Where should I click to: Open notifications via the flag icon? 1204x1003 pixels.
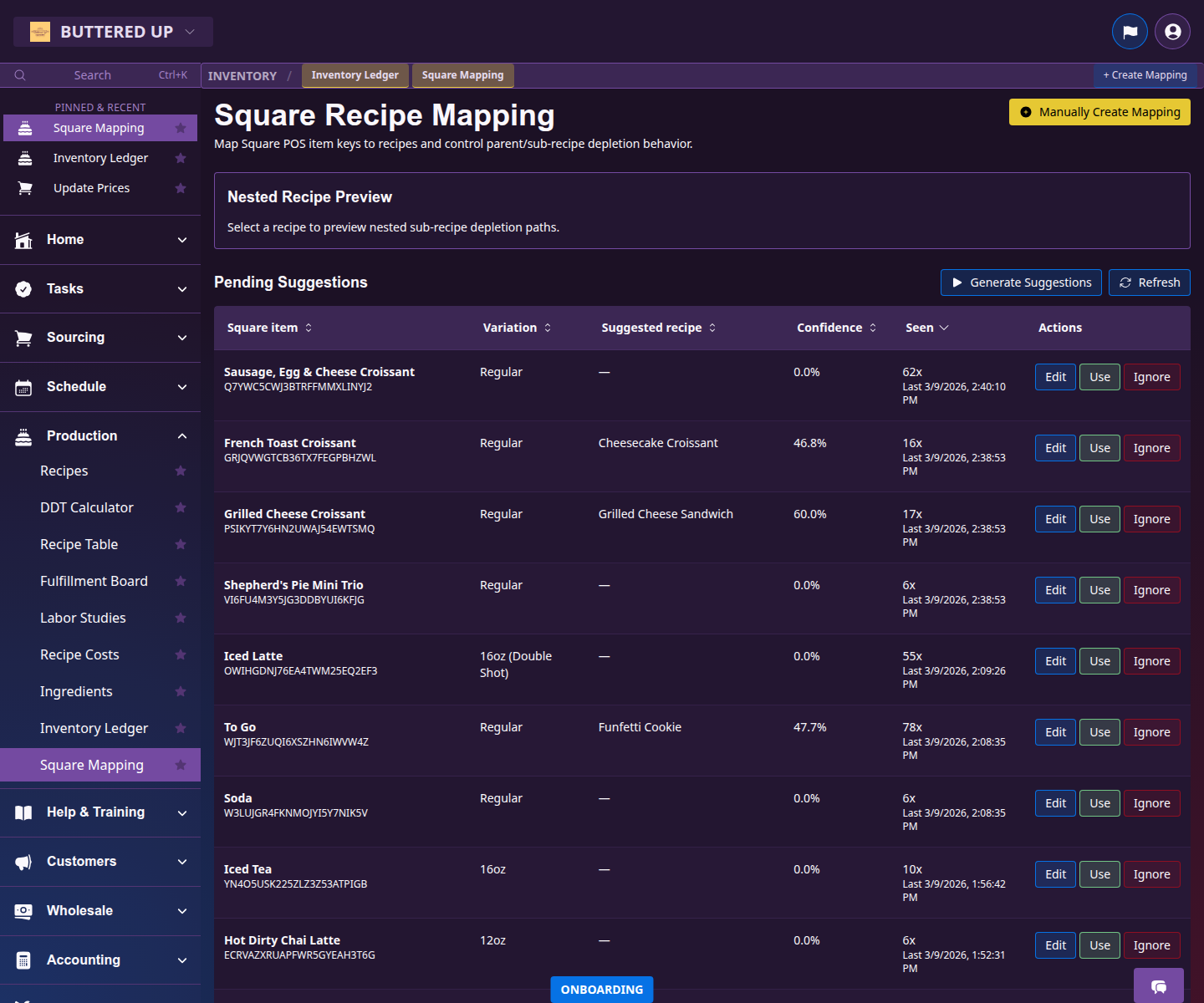1130,31
